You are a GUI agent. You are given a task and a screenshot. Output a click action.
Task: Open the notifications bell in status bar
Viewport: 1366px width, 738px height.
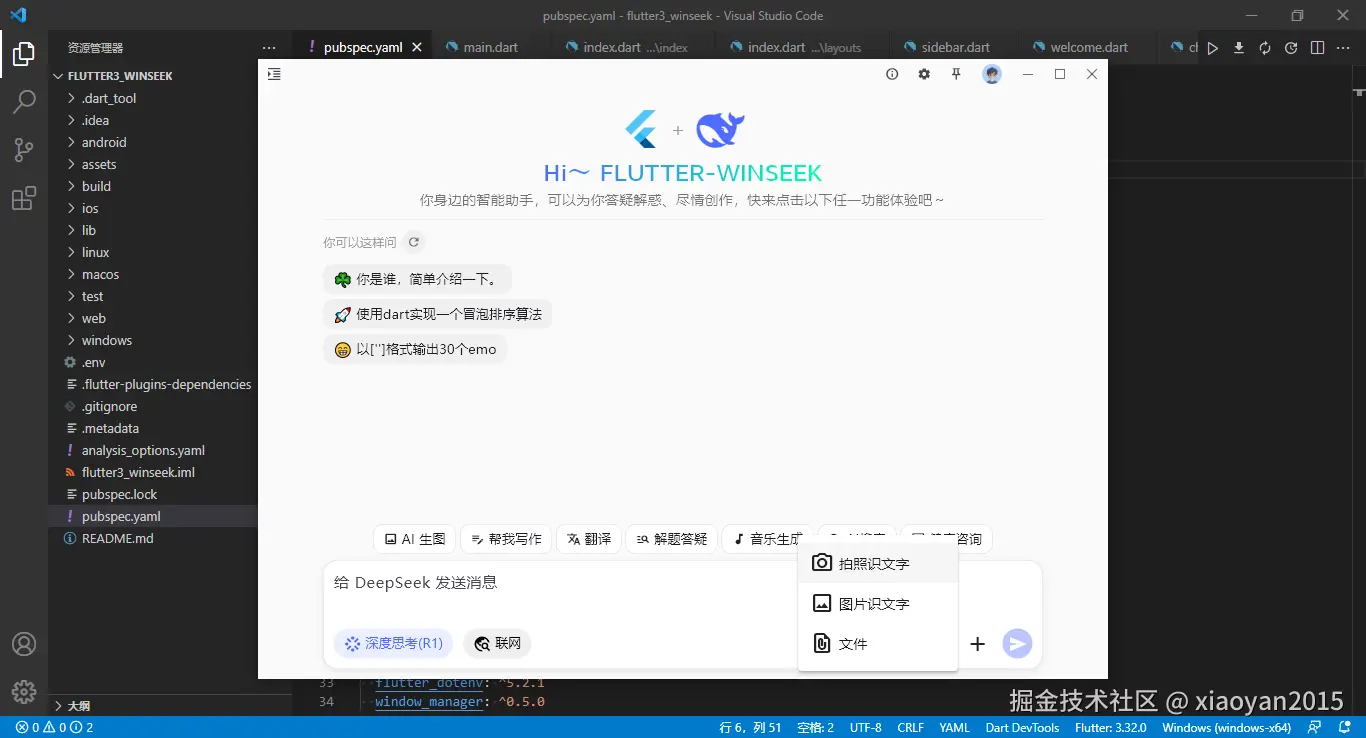[1345, 727]
